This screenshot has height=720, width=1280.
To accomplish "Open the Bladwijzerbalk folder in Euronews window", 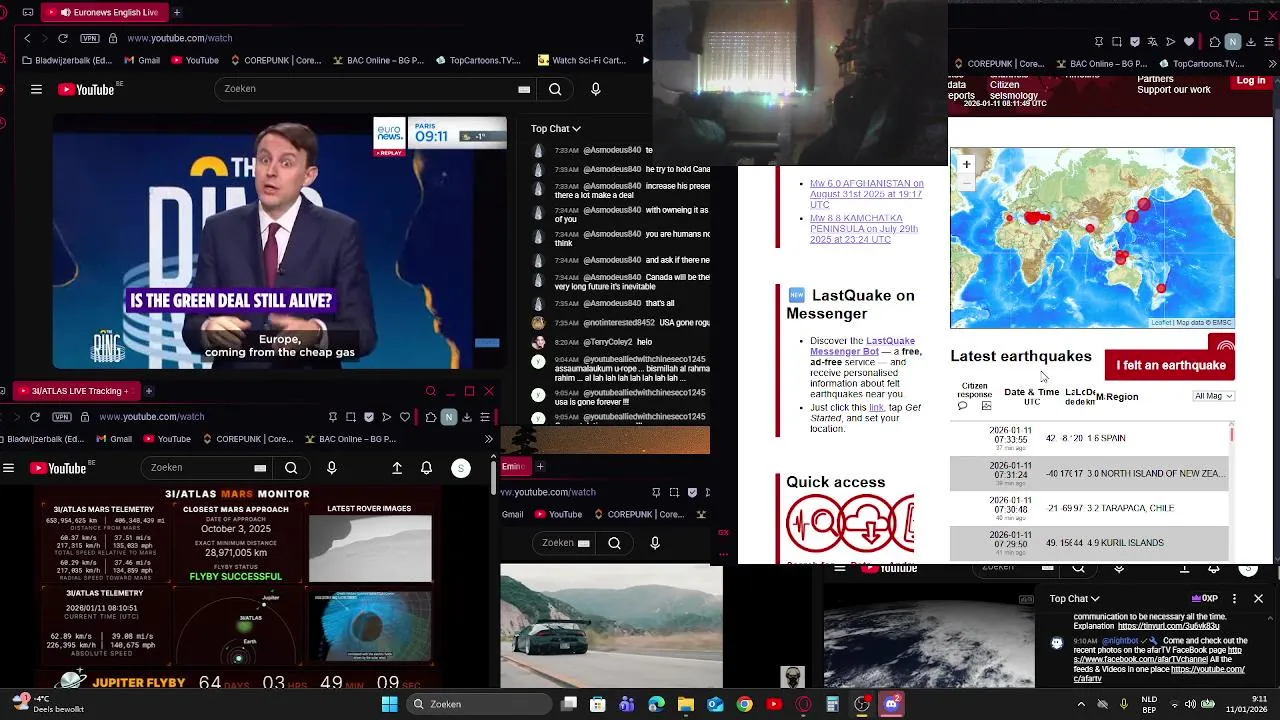I will coord(67,60).
